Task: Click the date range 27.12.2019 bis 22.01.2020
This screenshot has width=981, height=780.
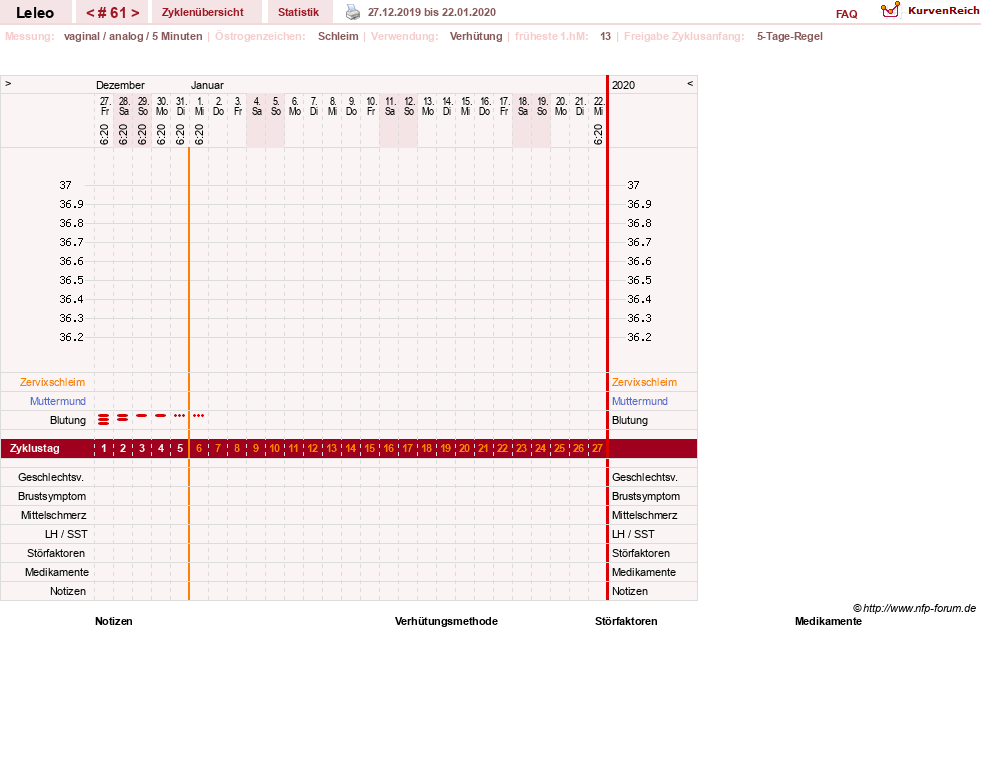Action: [432, 13]
